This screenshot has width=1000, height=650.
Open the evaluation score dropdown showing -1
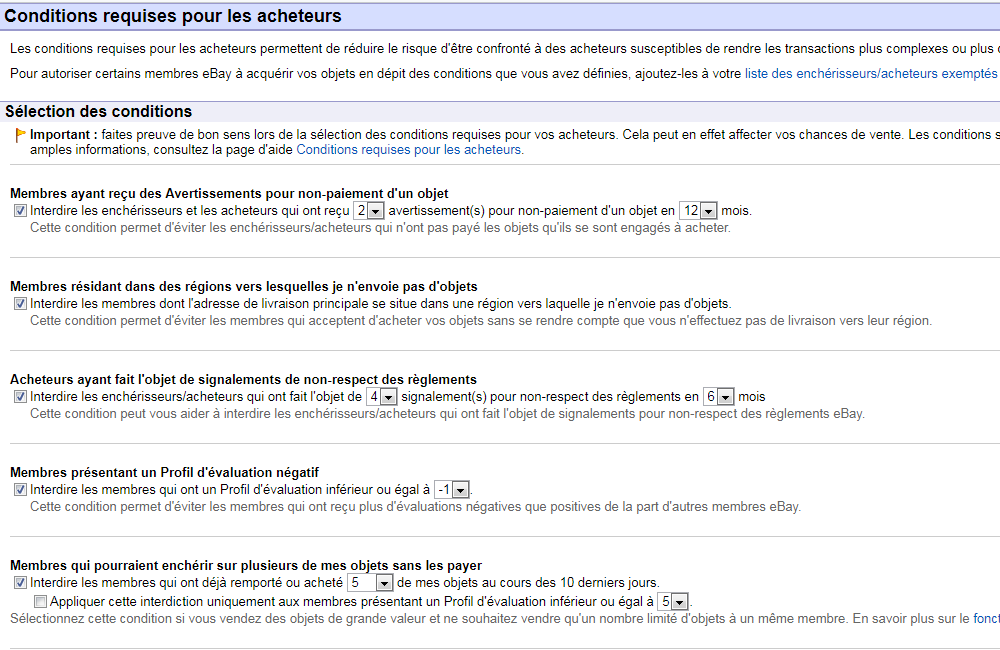452,490
